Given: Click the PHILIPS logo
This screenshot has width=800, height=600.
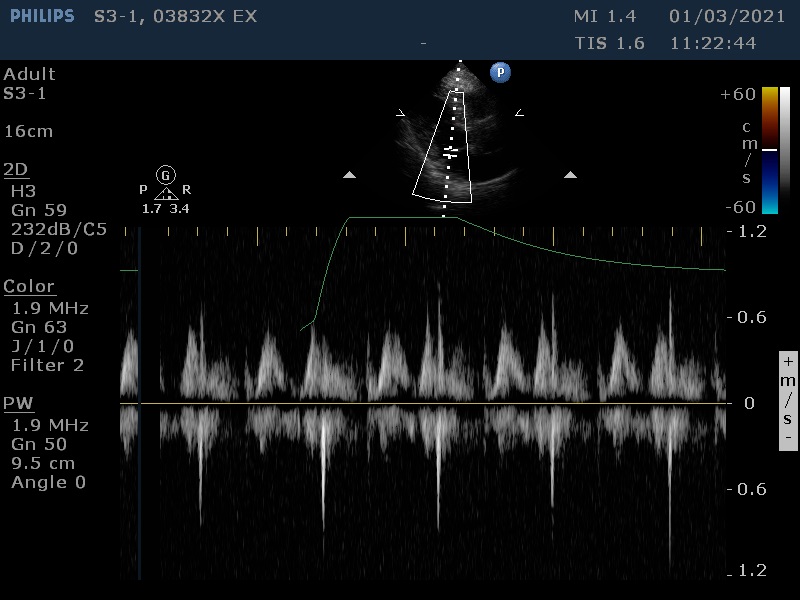Looking at the screenshot, I should pyautogui.click(x=42, y=17).
